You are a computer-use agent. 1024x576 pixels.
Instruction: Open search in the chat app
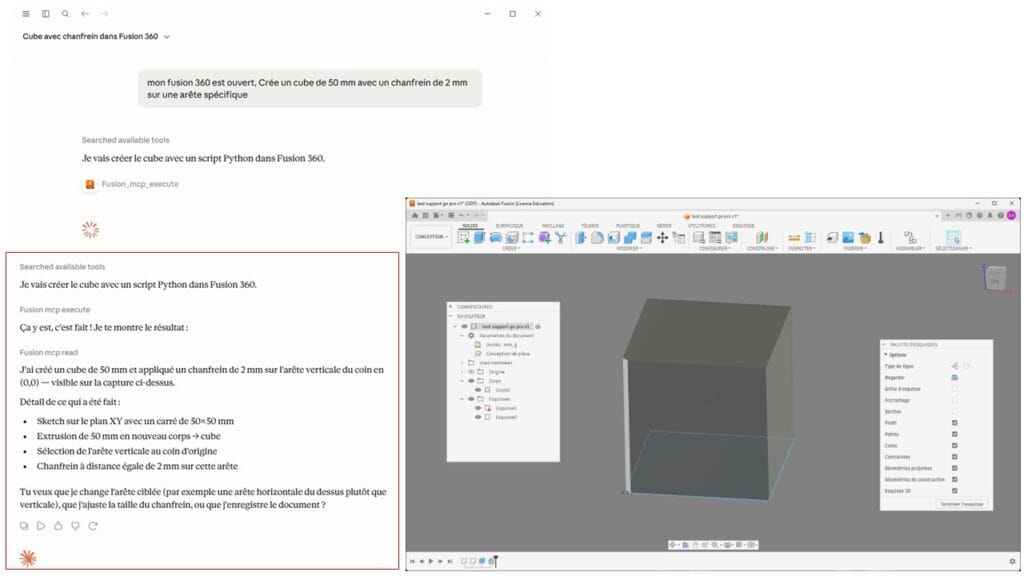coord(65,14)
